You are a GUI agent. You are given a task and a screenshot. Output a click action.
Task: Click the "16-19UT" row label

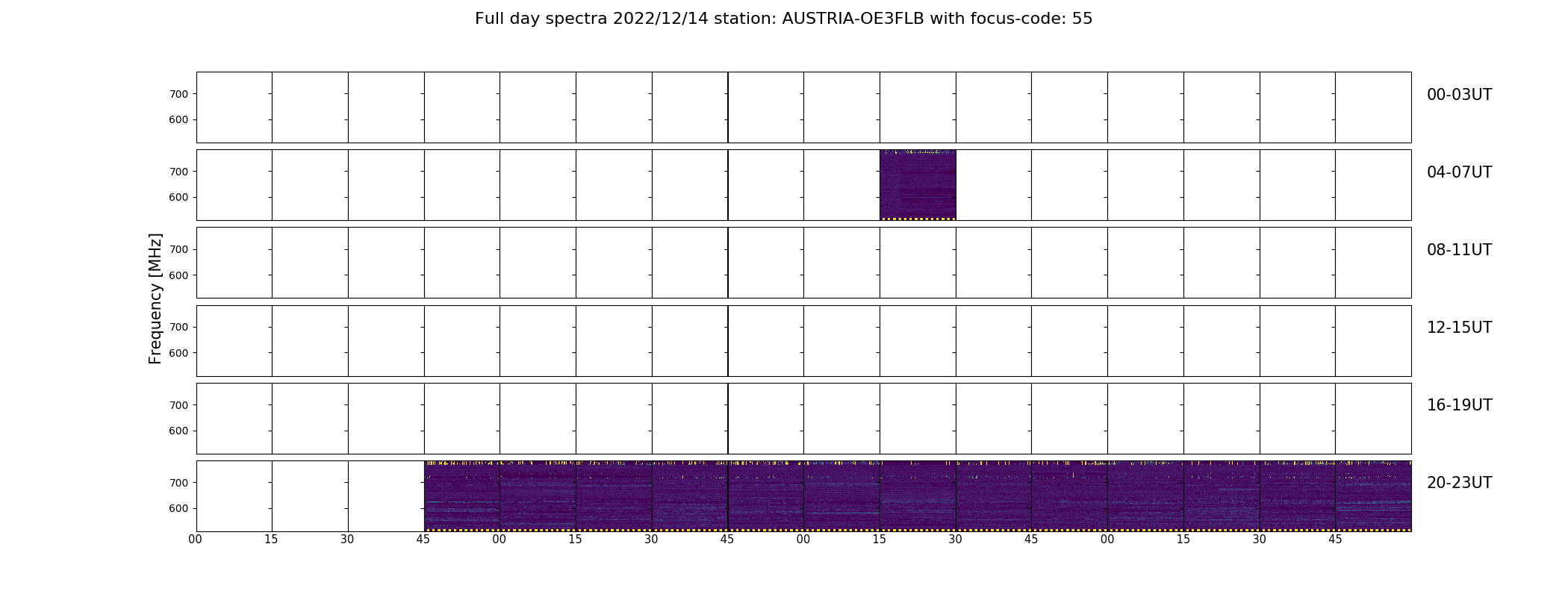point(1459,405)
